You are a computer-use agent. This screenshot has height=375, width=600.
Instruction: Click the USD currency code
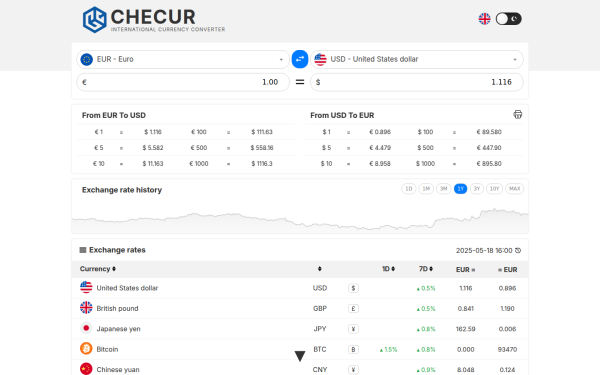coord(320,288)
